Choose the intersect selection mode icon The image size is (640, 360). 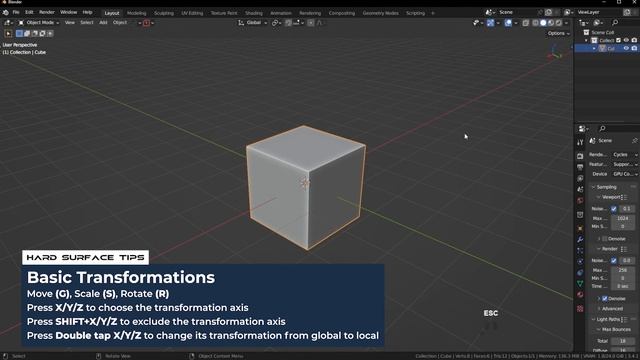[x=50, y=33]
